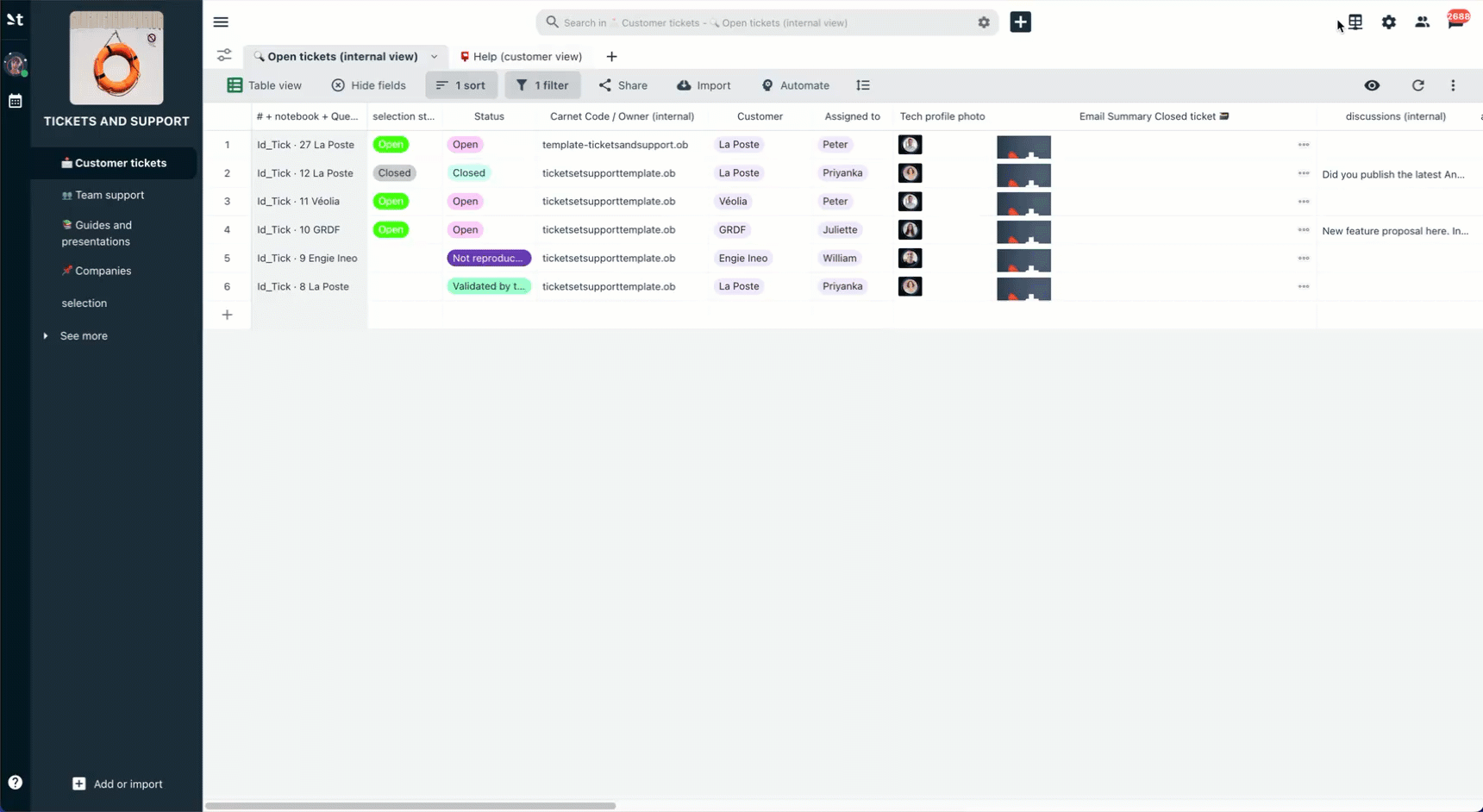Click the search settings gear icon
This screenshot has height=812, width=1483.
984,22
